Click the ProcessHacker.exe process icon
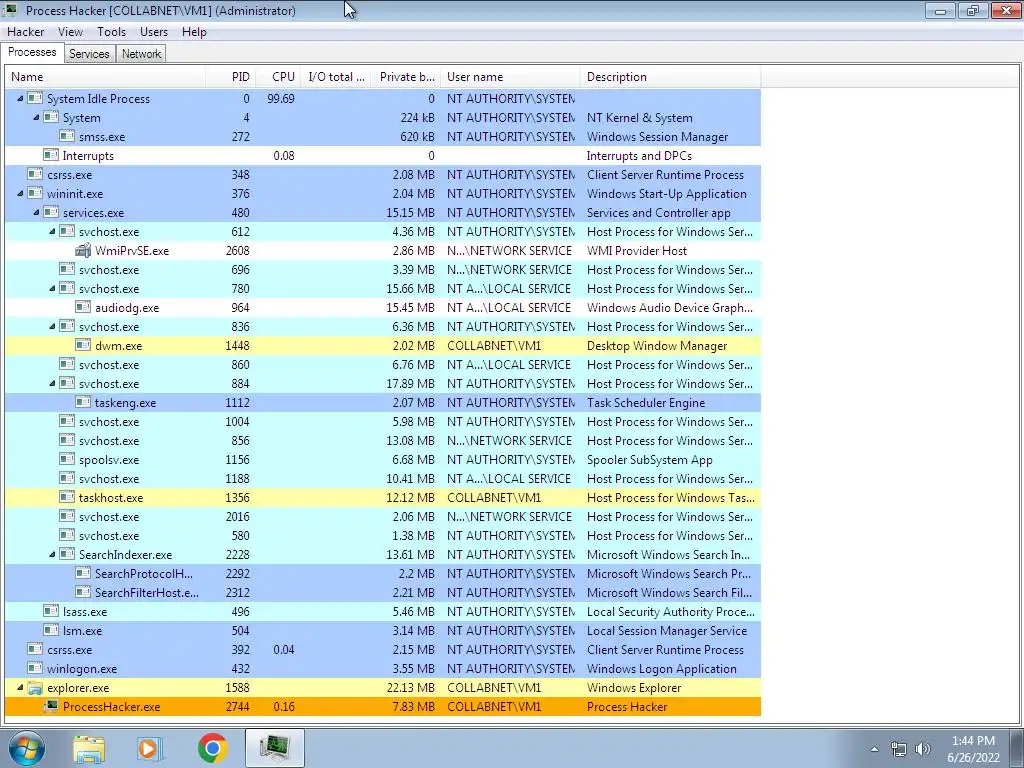Viewport: 1024px width, 768px height. coord(51,707)
